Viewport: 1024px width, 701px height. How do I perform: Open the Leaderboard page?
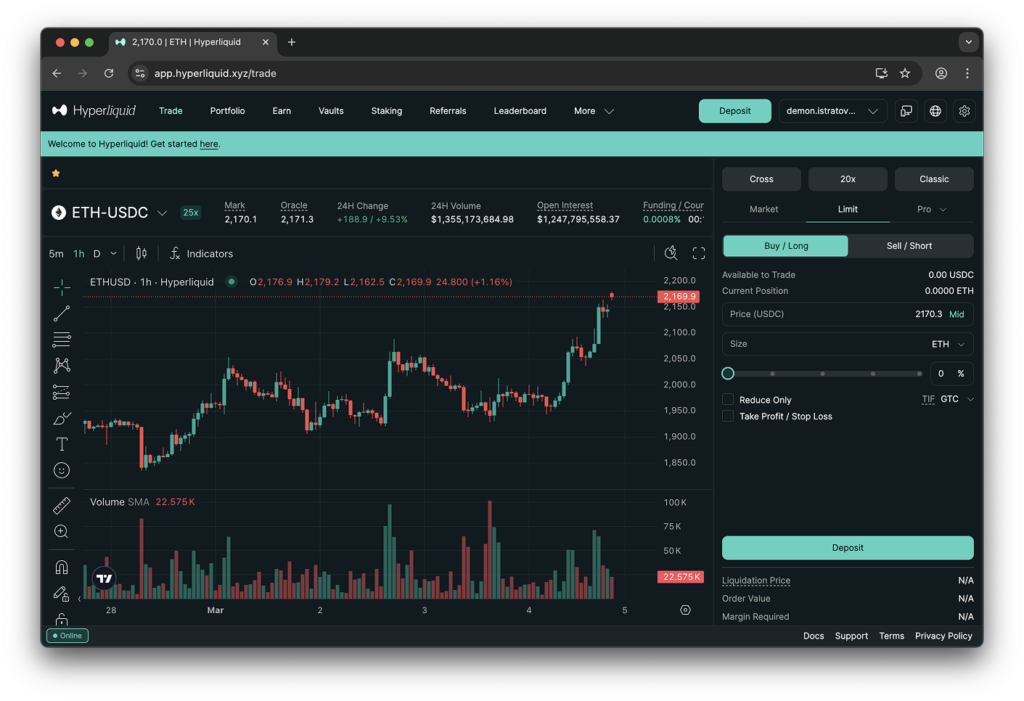[520, 111]
